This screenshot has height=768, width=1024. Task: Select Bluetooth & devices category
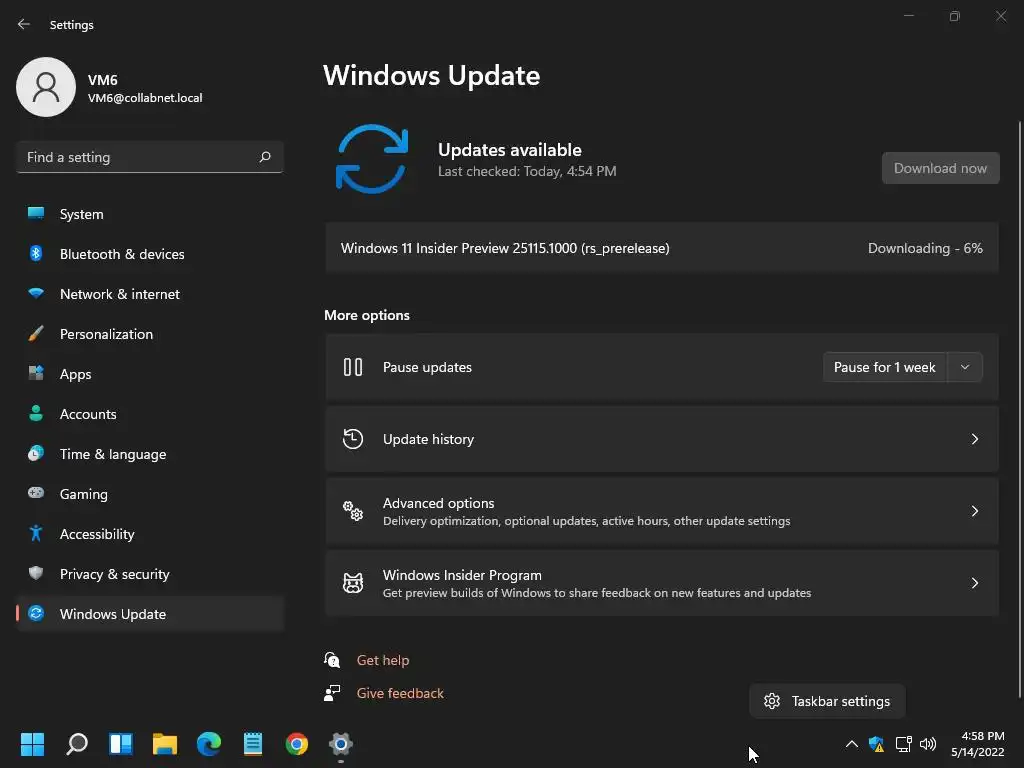150,254
